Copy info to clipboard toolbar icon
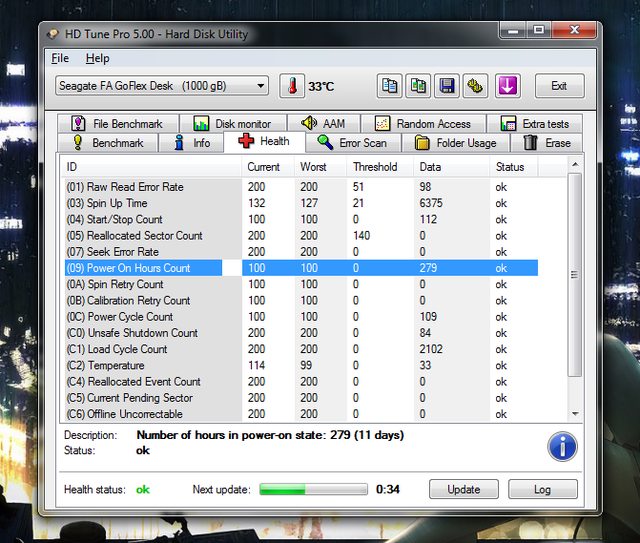 point(389,86)
